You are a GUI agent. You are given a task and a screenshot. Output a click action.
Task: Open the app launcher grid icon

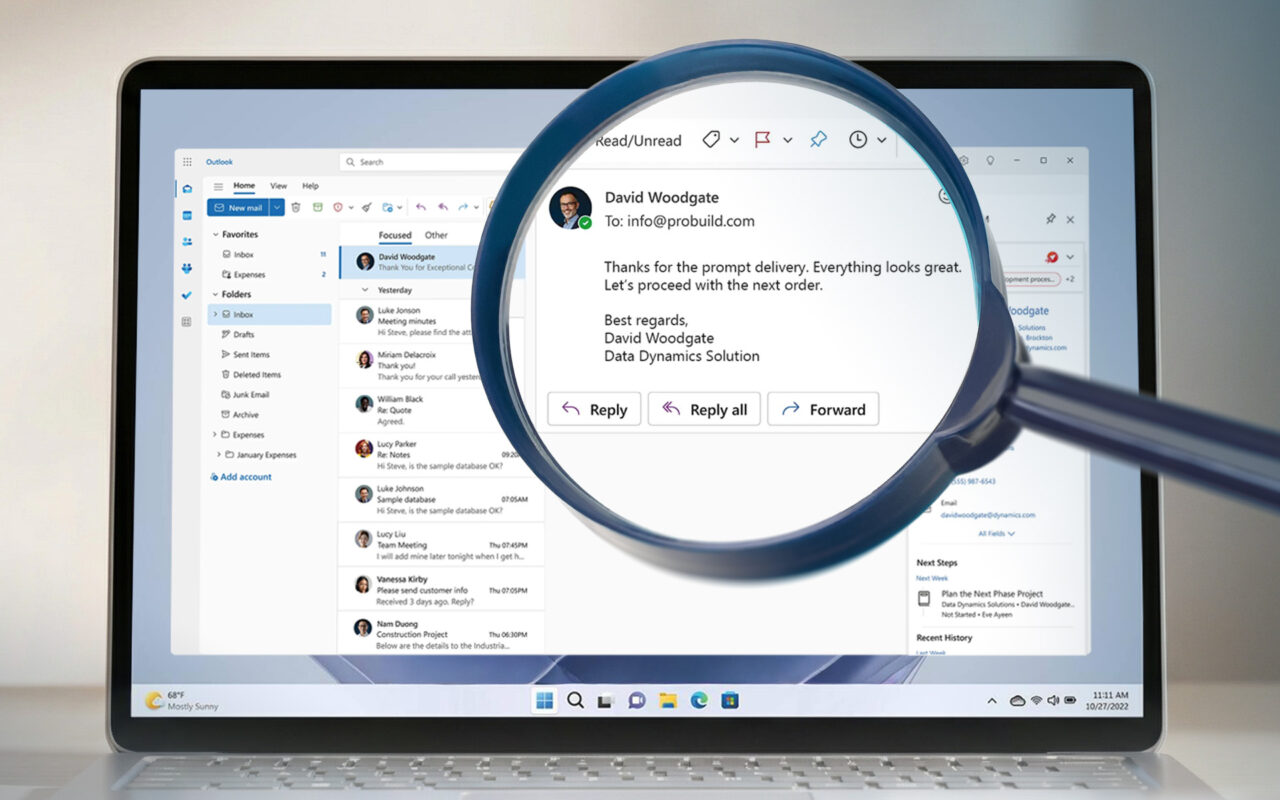(x=187, y=161)
